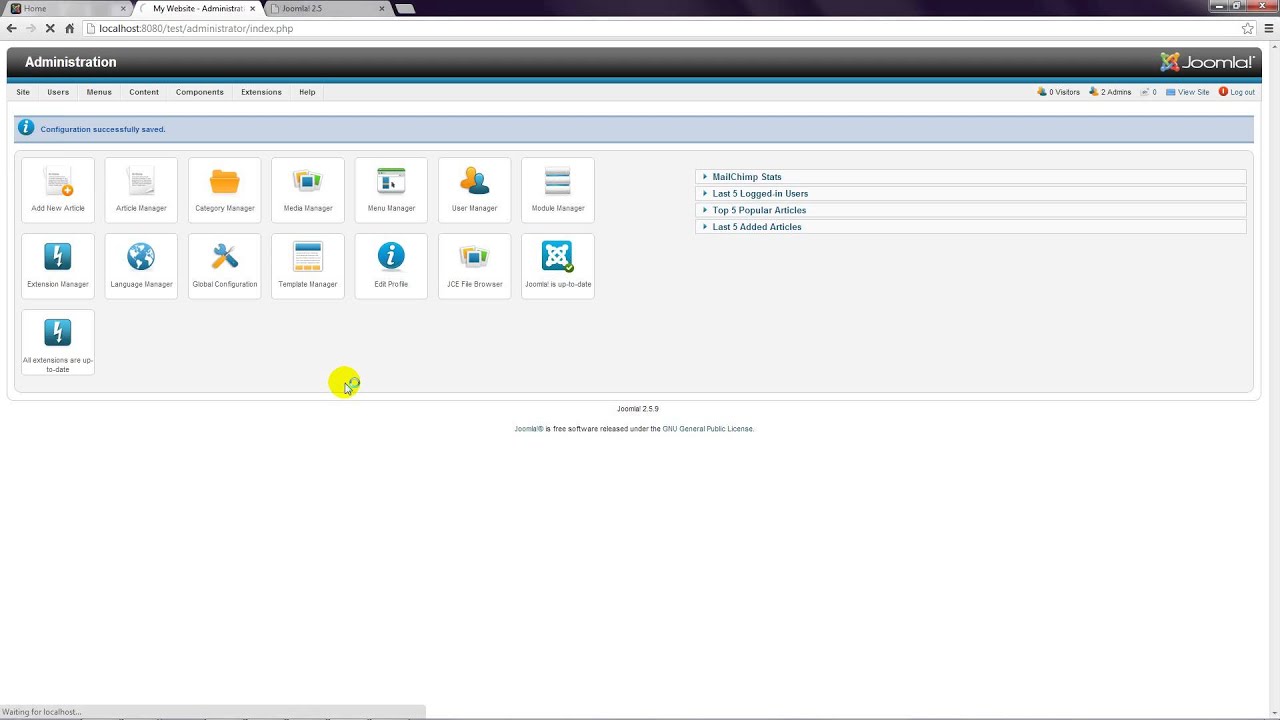Click the 2 Admins status item

tap(1110, 92)
